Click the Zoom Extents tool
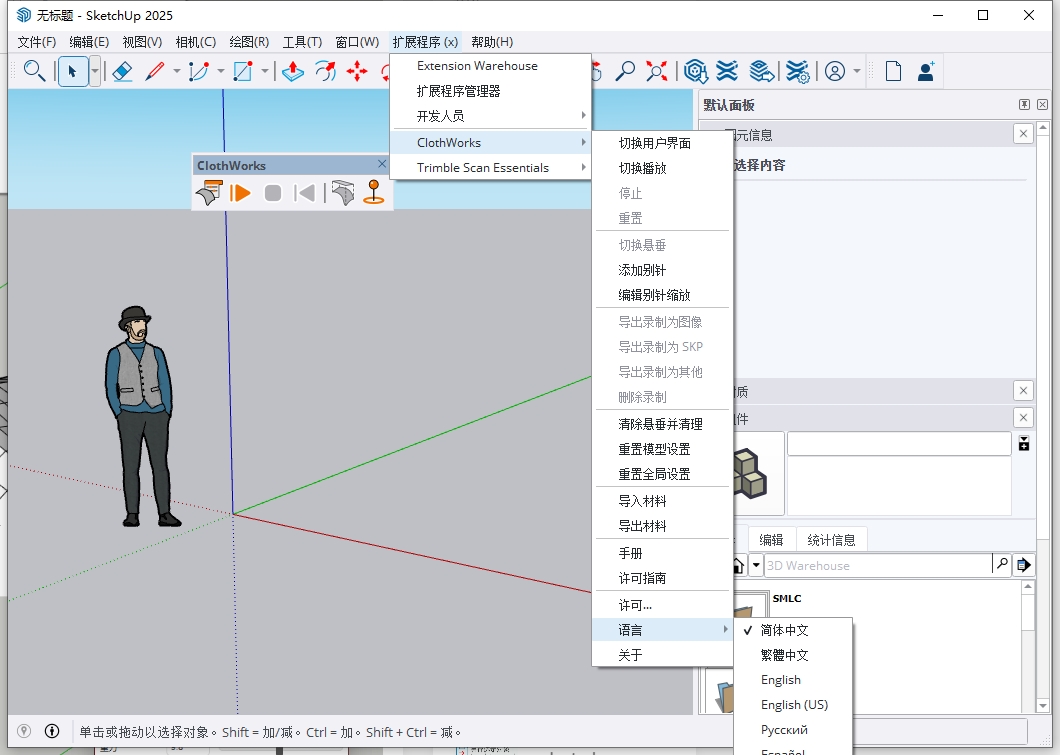The height and width of the screenshot is (755, 1060). point(656,71)
